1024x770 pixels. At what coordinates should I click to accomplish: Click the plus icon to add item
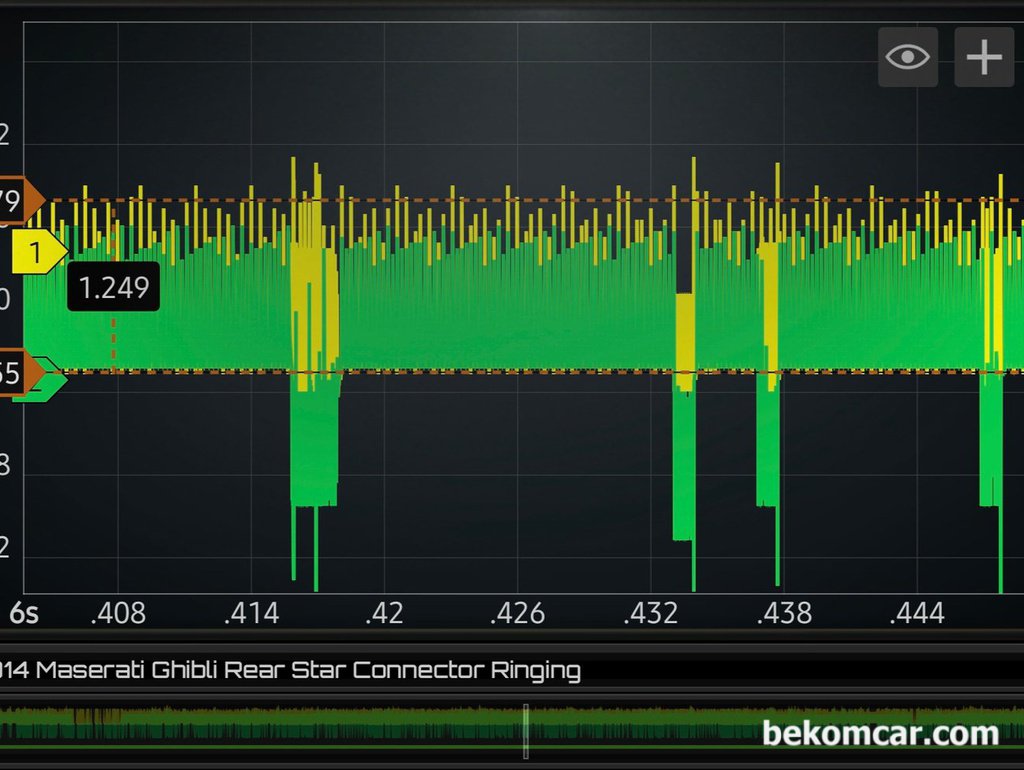(984, 57)
